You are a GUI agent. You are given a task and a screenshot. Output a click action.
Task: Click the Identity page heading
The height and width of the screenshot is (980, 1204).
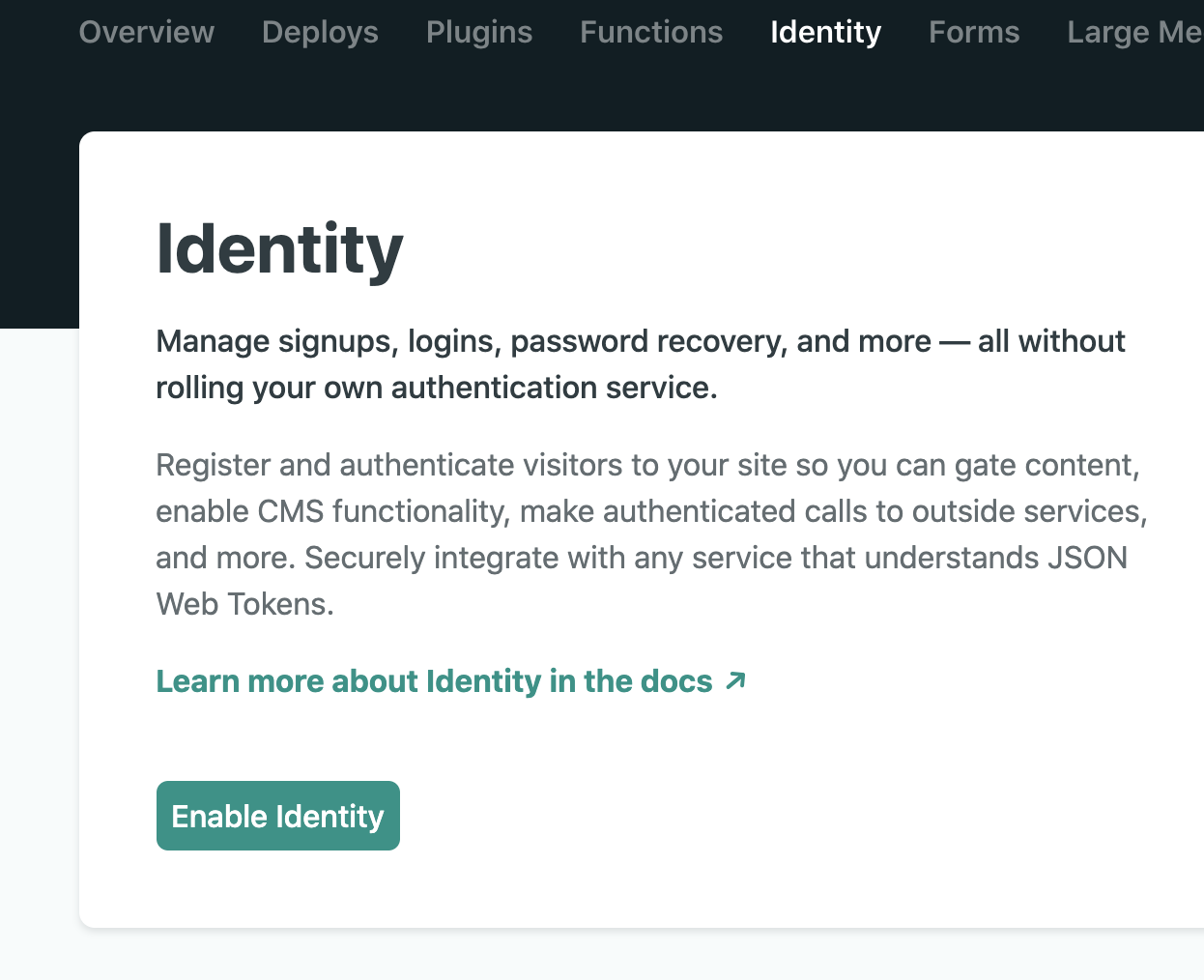pos(279,248)
